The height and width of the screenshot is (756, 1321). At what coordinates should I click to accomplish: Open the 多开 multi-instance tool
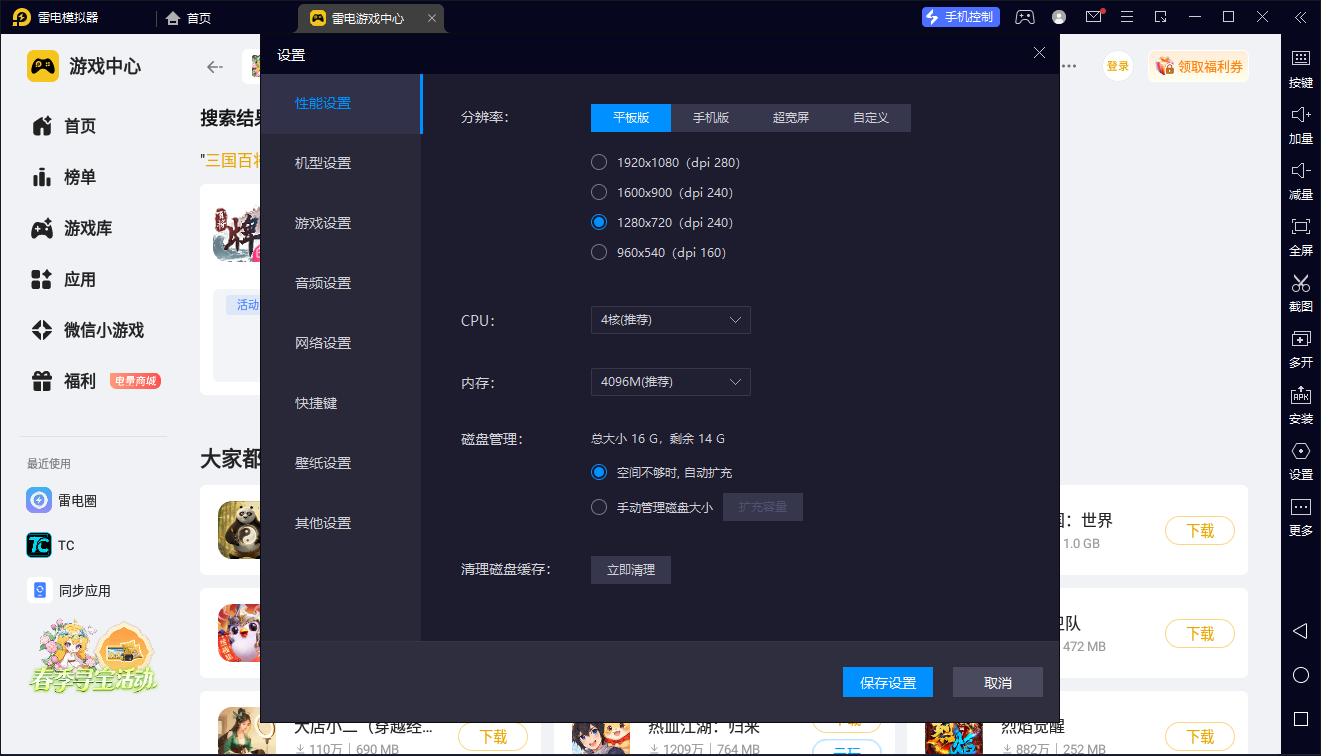(x=1300, y=348)
